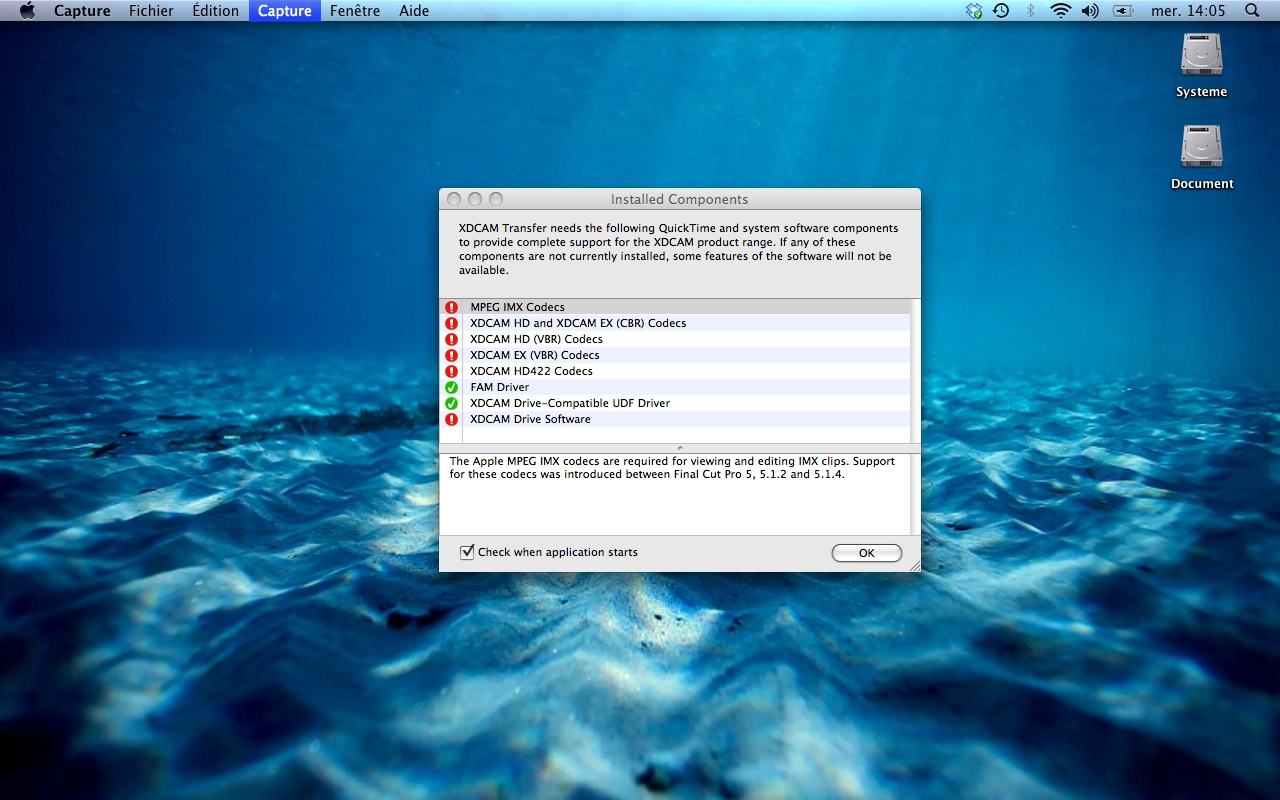Open the Wi-Fi status menu
The height and width of the screenshot is (800, 1280).
(x=1060, y=11)
